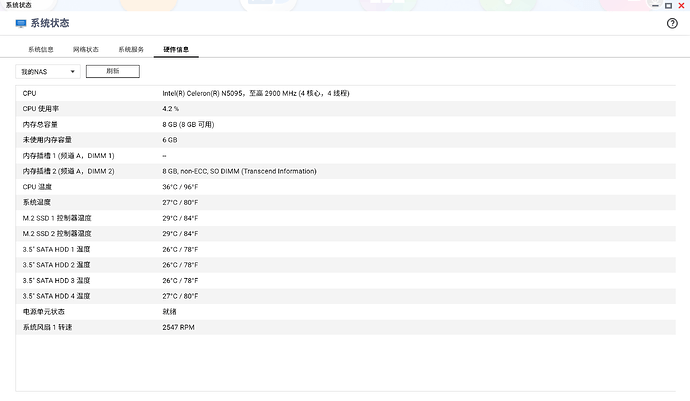Click the help question mark icon
Screen dimensions: 690x401
(672, 23)
